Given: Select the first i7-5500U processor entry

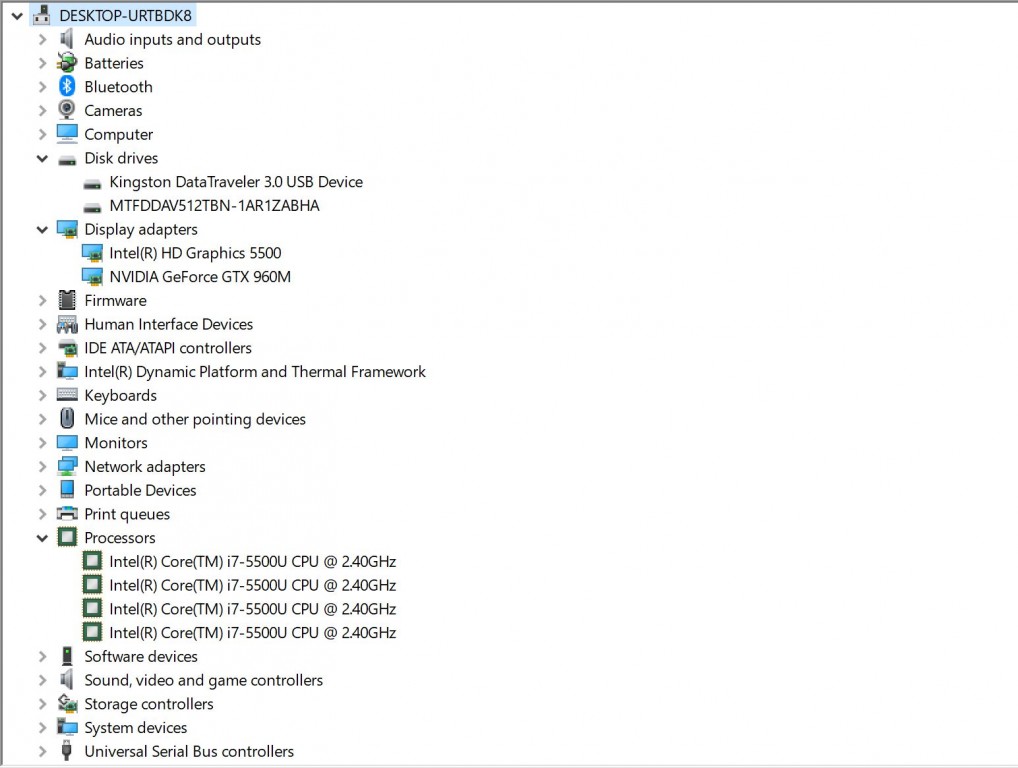Looking at the screenshot, I should pos(253,562).
